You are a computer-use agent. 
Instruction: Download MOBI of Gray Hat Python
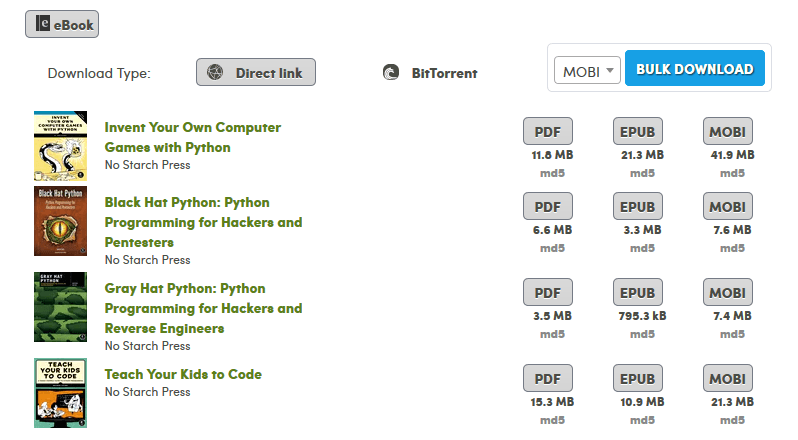click(728, 292)
